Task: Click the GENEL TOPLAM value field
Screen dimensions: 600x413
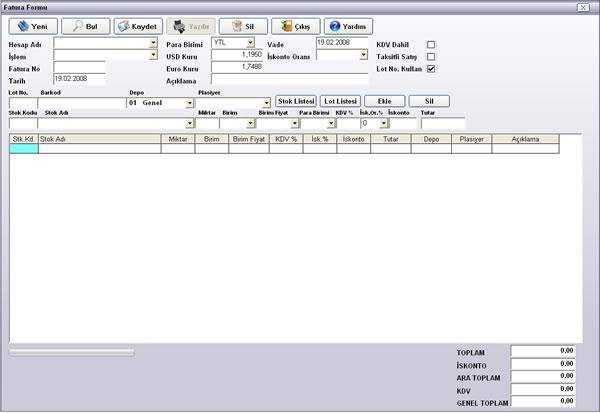Action: (543, 401)
